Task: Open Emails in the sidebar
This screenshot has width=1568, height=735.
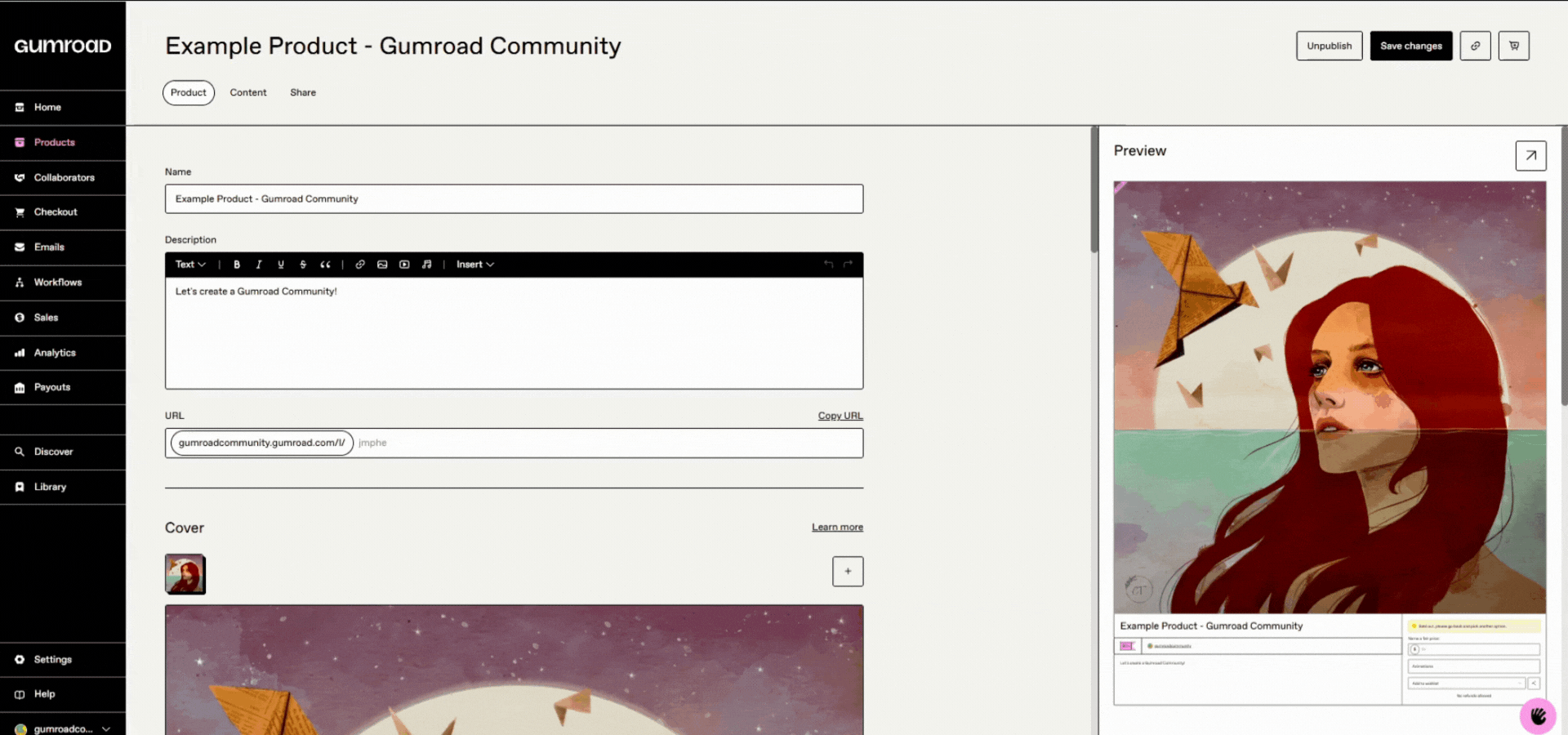Action: [63, 247]
